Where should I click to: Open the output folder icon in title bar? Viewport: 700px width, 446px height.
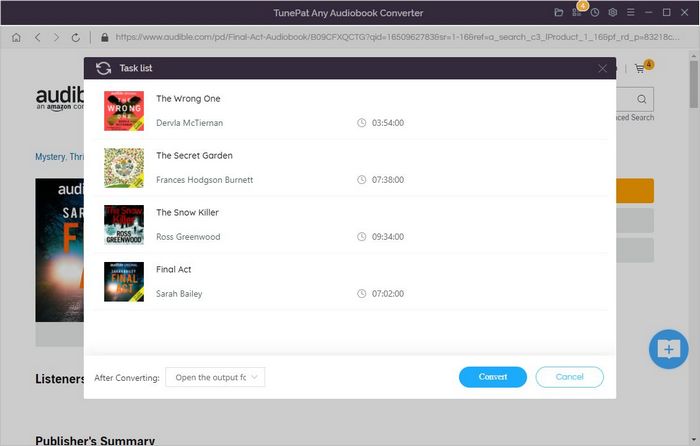click(x=558, y=13)
